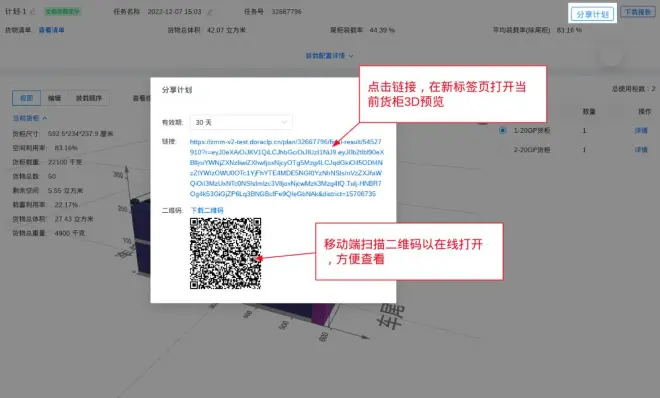
Task: Collapse the 当前货柜 info section
Action: pyautogui.click(x=30, y=118)
